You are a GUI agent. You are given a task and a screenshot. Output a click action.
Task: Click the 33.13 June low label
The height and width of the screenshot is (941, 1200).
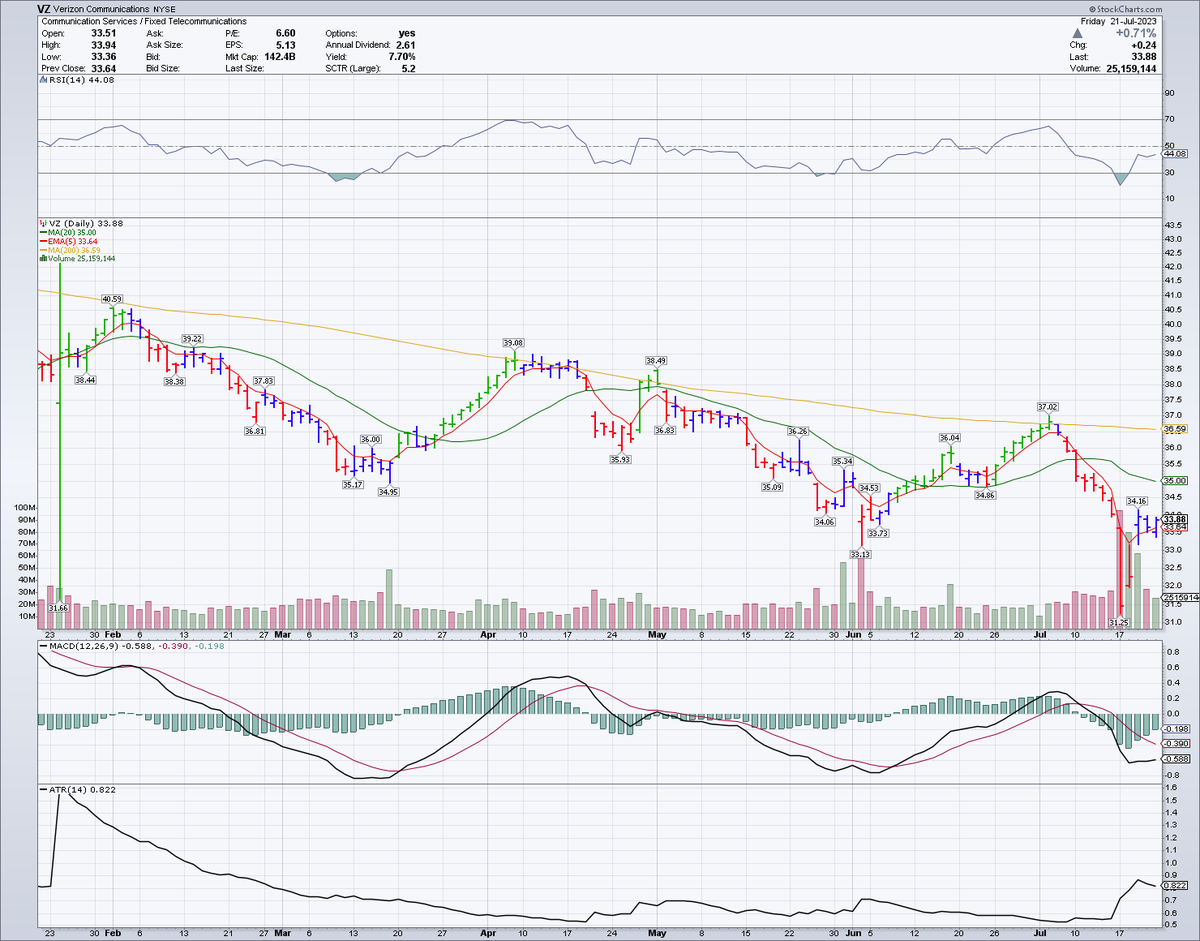pos(860,553)
